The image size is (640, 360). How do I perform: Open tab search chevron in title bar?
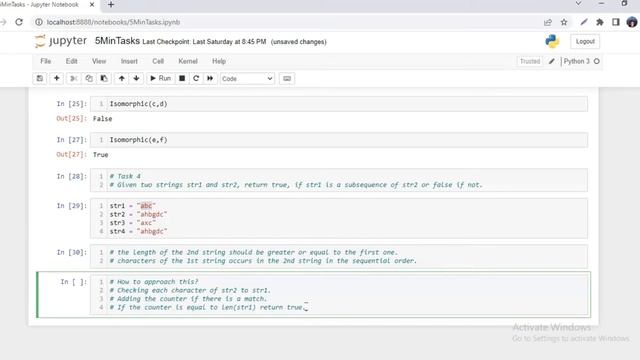pos(578,4)
